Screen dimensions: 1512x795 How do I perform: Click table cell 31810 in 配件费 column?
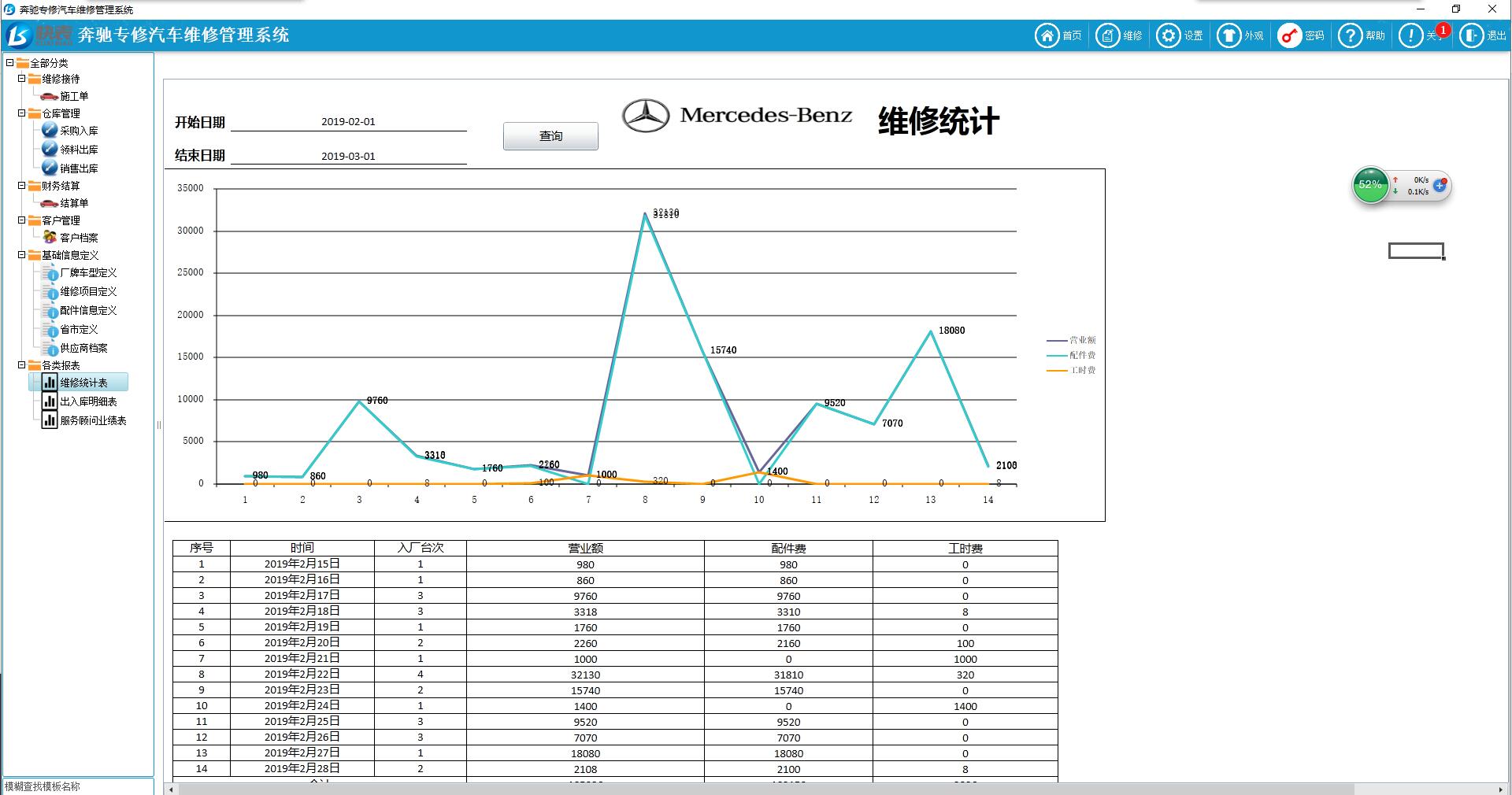click(788, 675)
